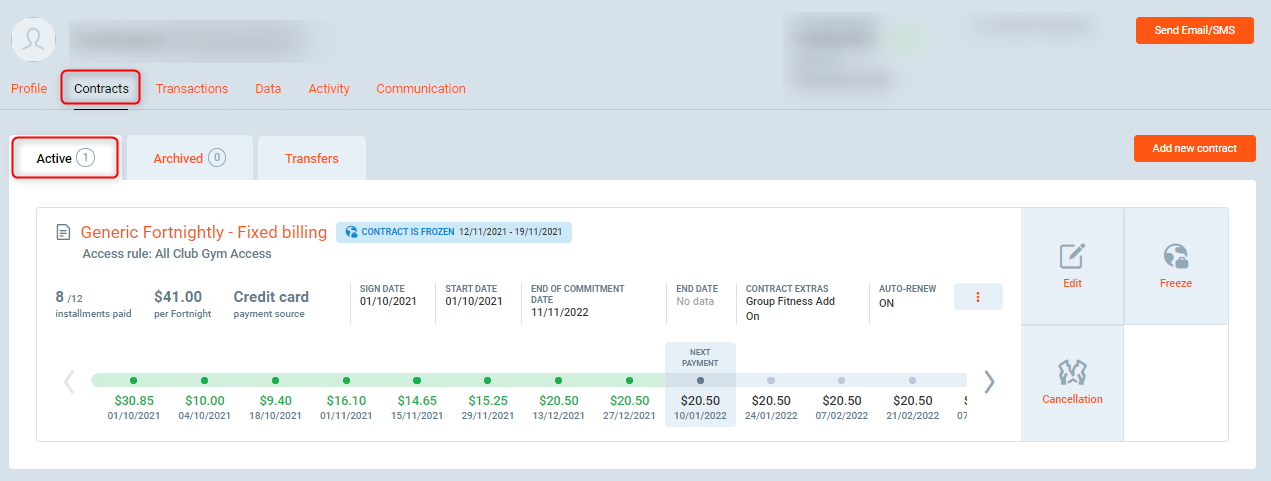Click the Freeze contract icon
1271x481 pixels.
pos(1175,257)
